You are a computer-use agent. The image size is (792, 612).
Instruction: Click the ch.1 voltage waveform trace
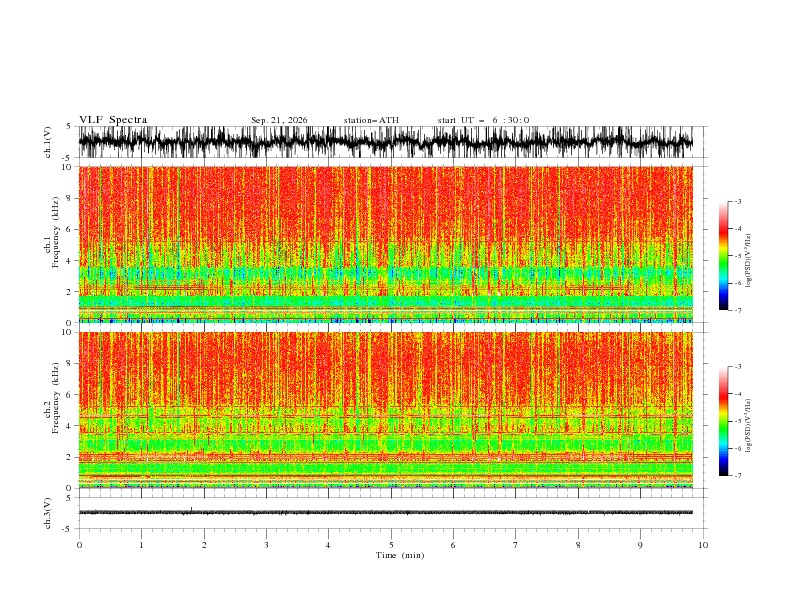pos(385,142)
